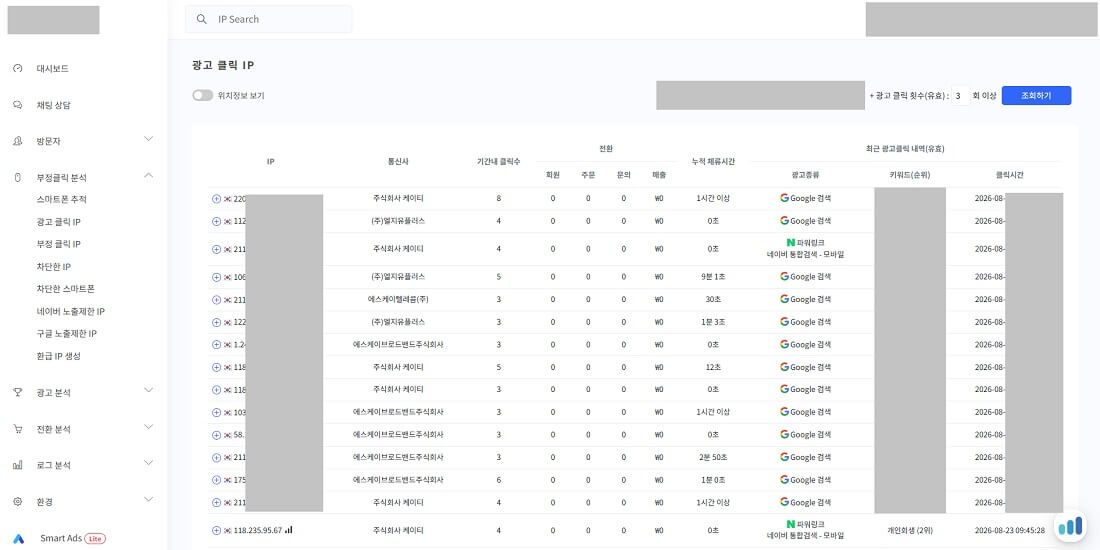This screenshot has width=1100, height=550.
Task: Click the keyword cell 개인회생 (2위)
Action: (x=909, y=531)
